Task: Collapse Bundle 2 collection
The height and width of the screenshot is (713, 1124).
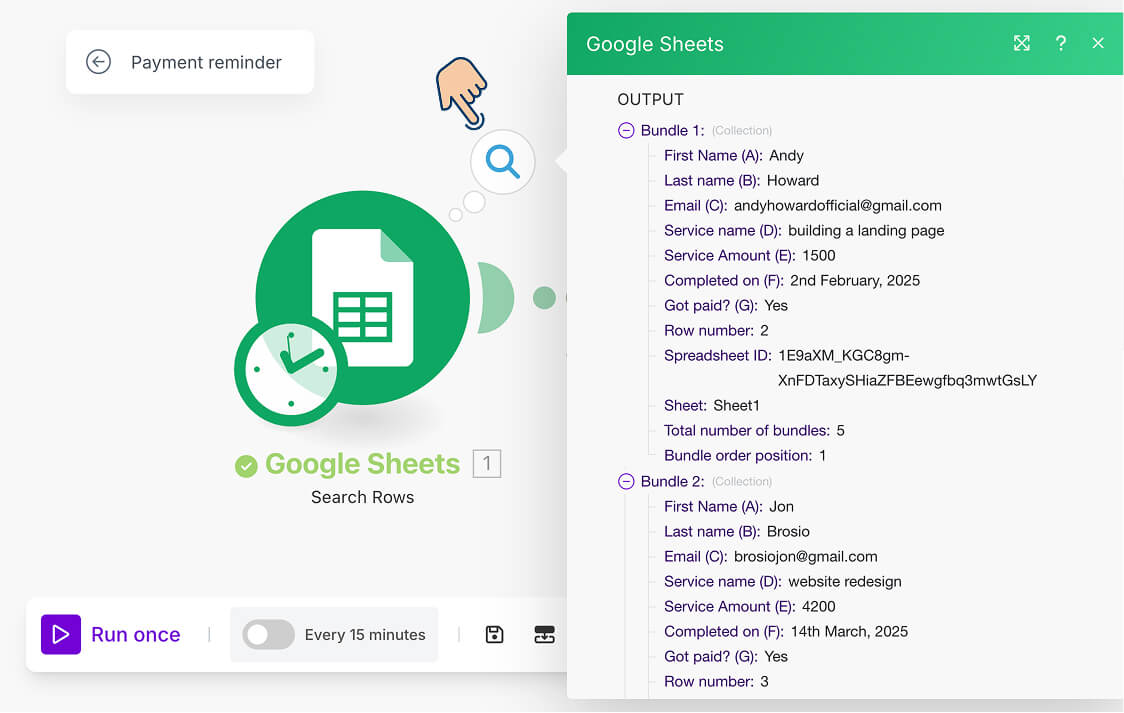Action: point(626,482)
